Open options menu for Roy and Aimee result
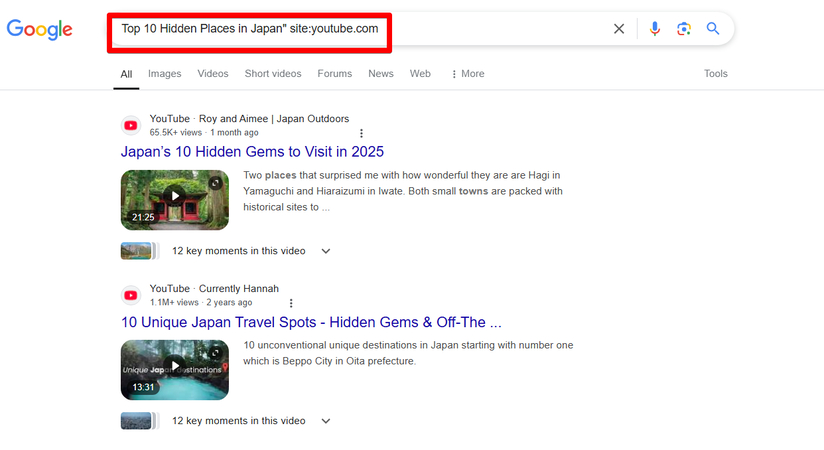The width and height of the screenshot is (824, 450). click(361, 134)
